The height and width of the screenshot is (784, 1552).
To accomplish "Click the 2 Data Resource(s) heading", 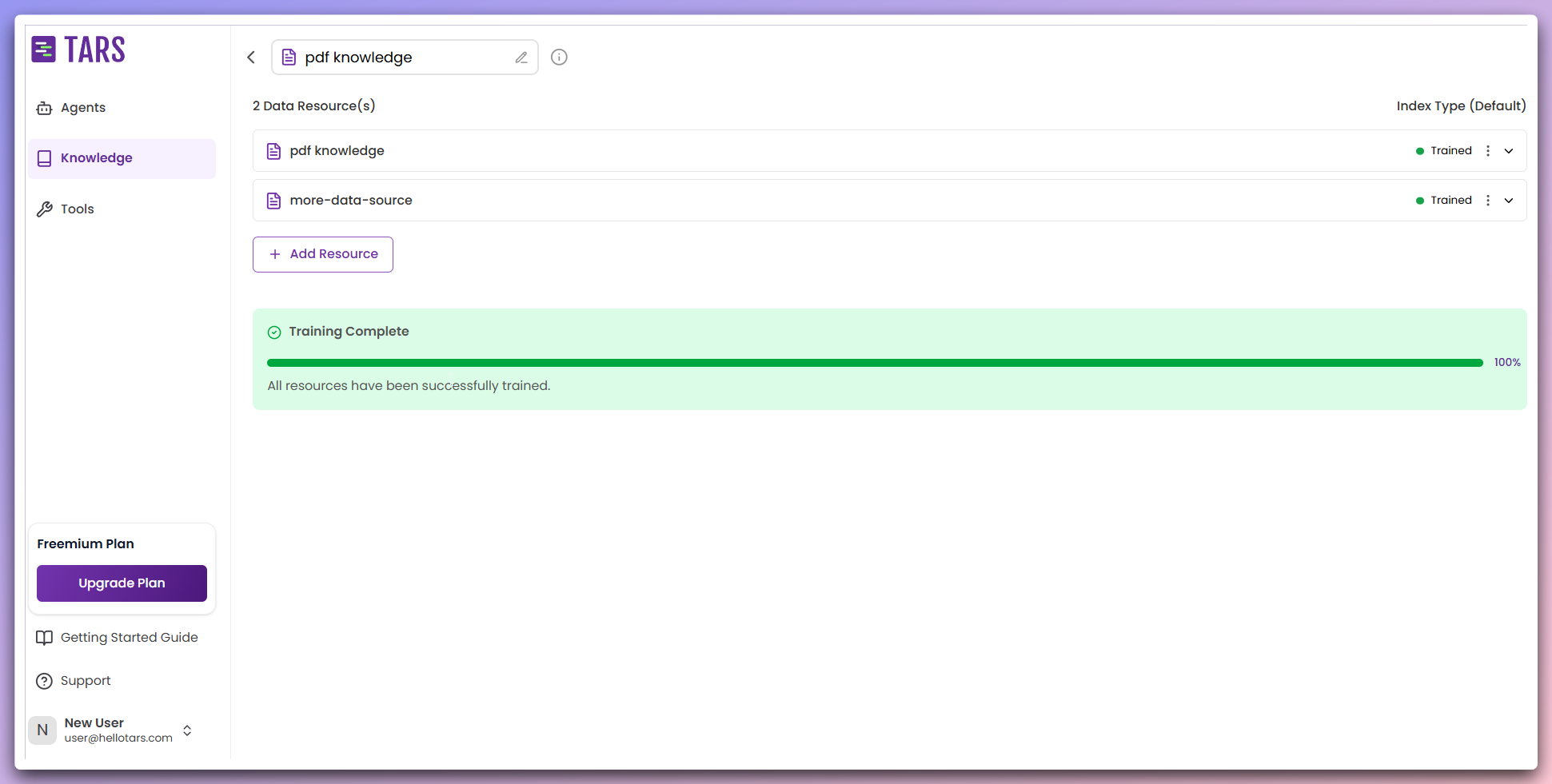I will pos(314,106).
